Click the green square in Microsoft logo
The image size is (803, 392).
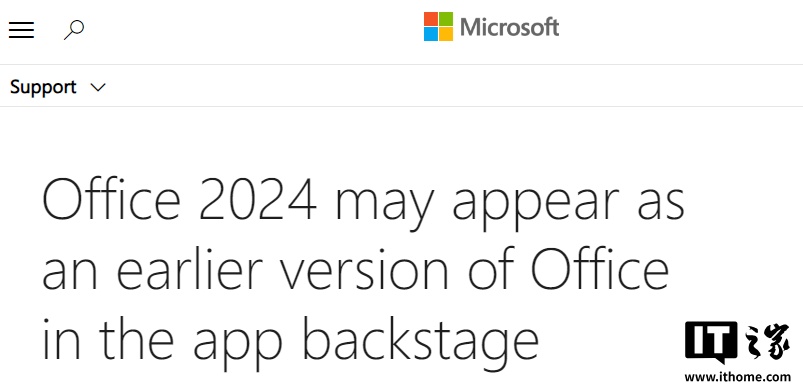(446, 19)
